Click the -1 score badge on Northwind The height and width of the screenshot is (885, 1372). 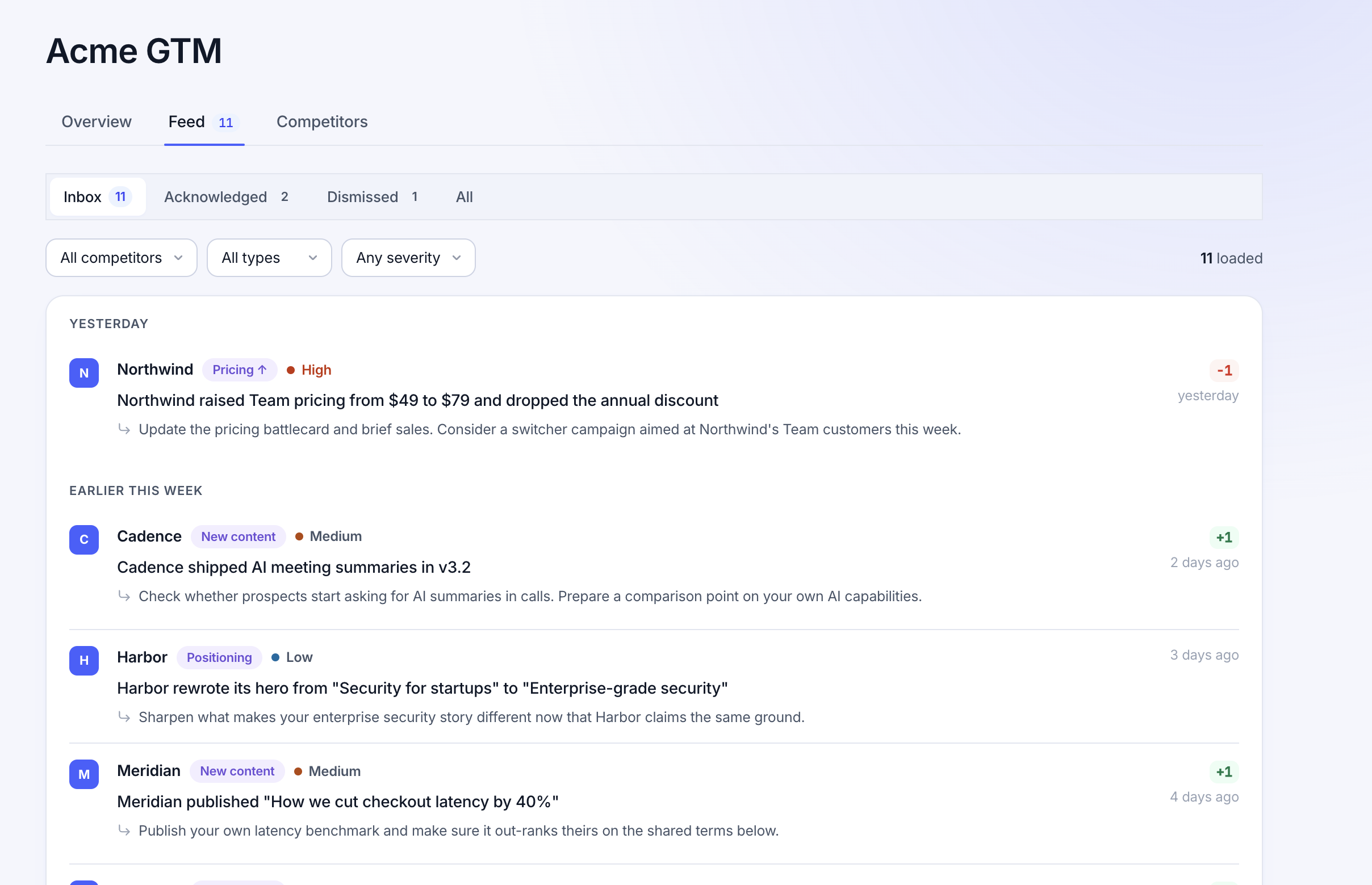point(1224,371)
